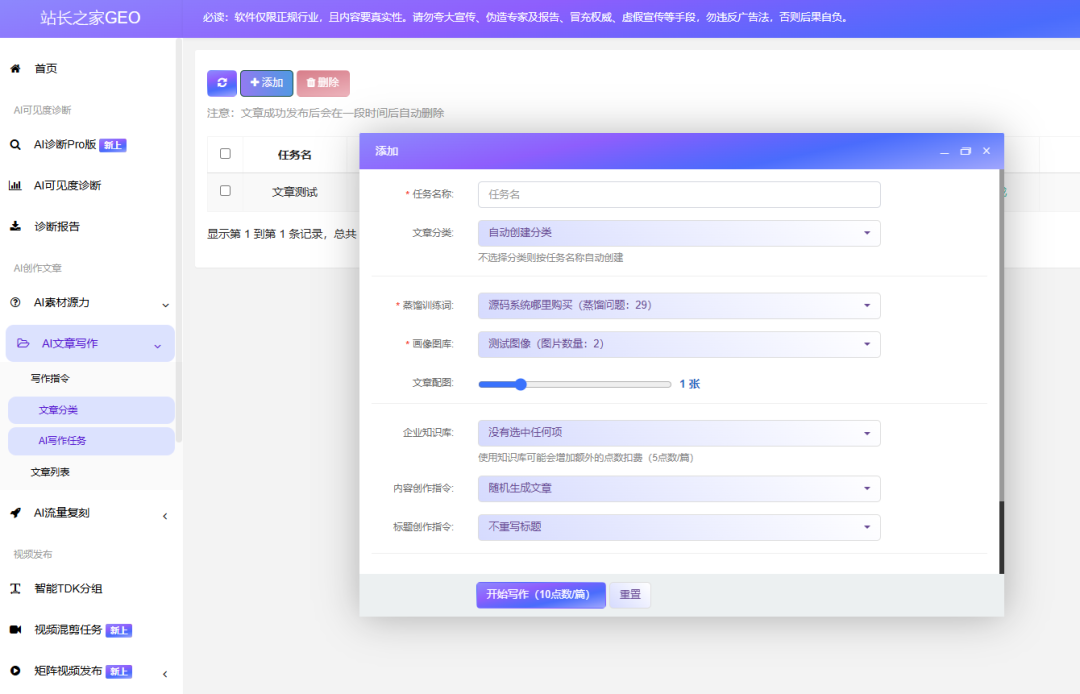Open the 写作指令 submenu item
Viewport: 1080px width, 694px height.
(x=50, y=379)
